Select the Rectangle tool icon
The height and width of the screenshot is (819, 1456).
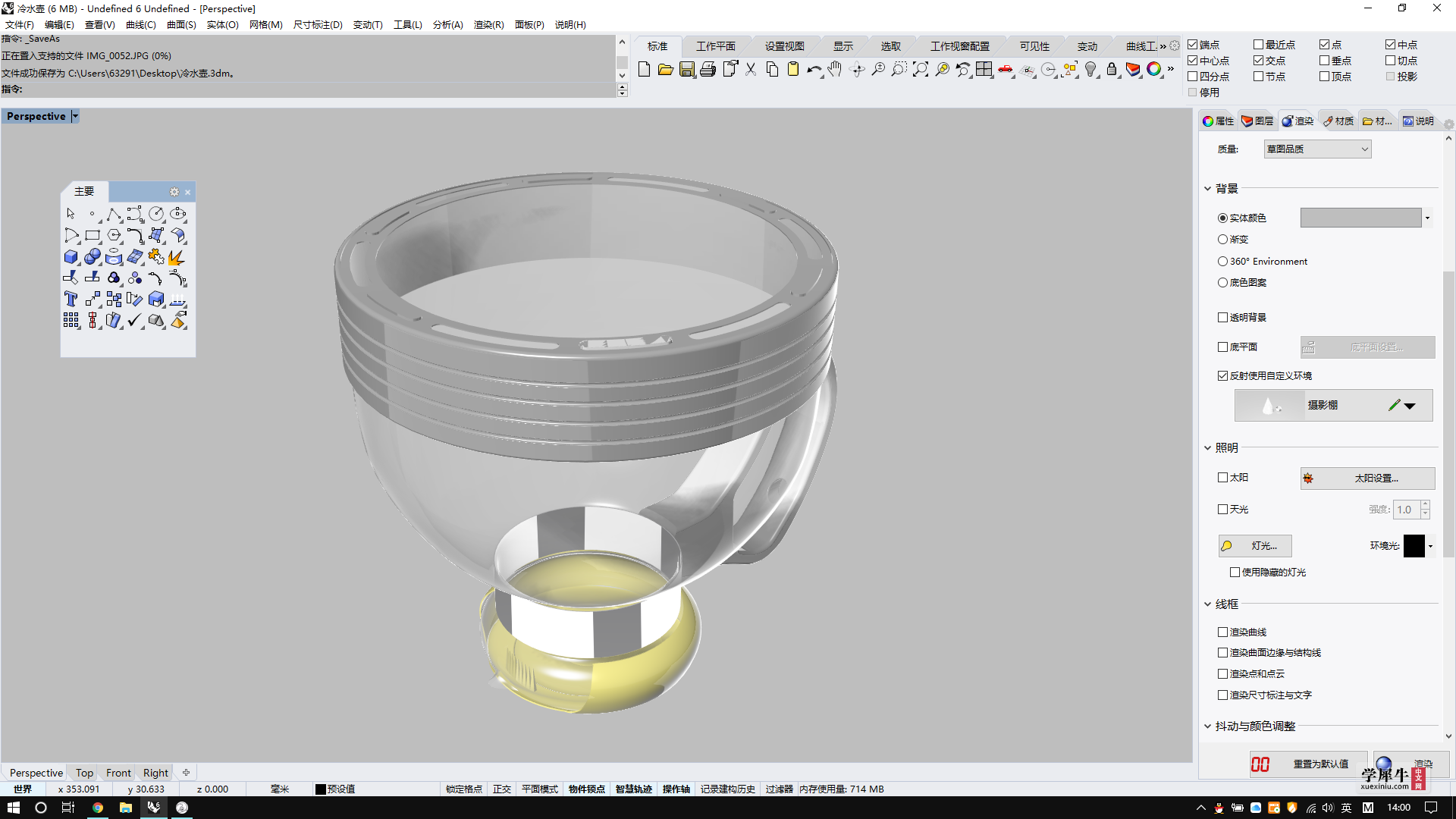point(93,236)
